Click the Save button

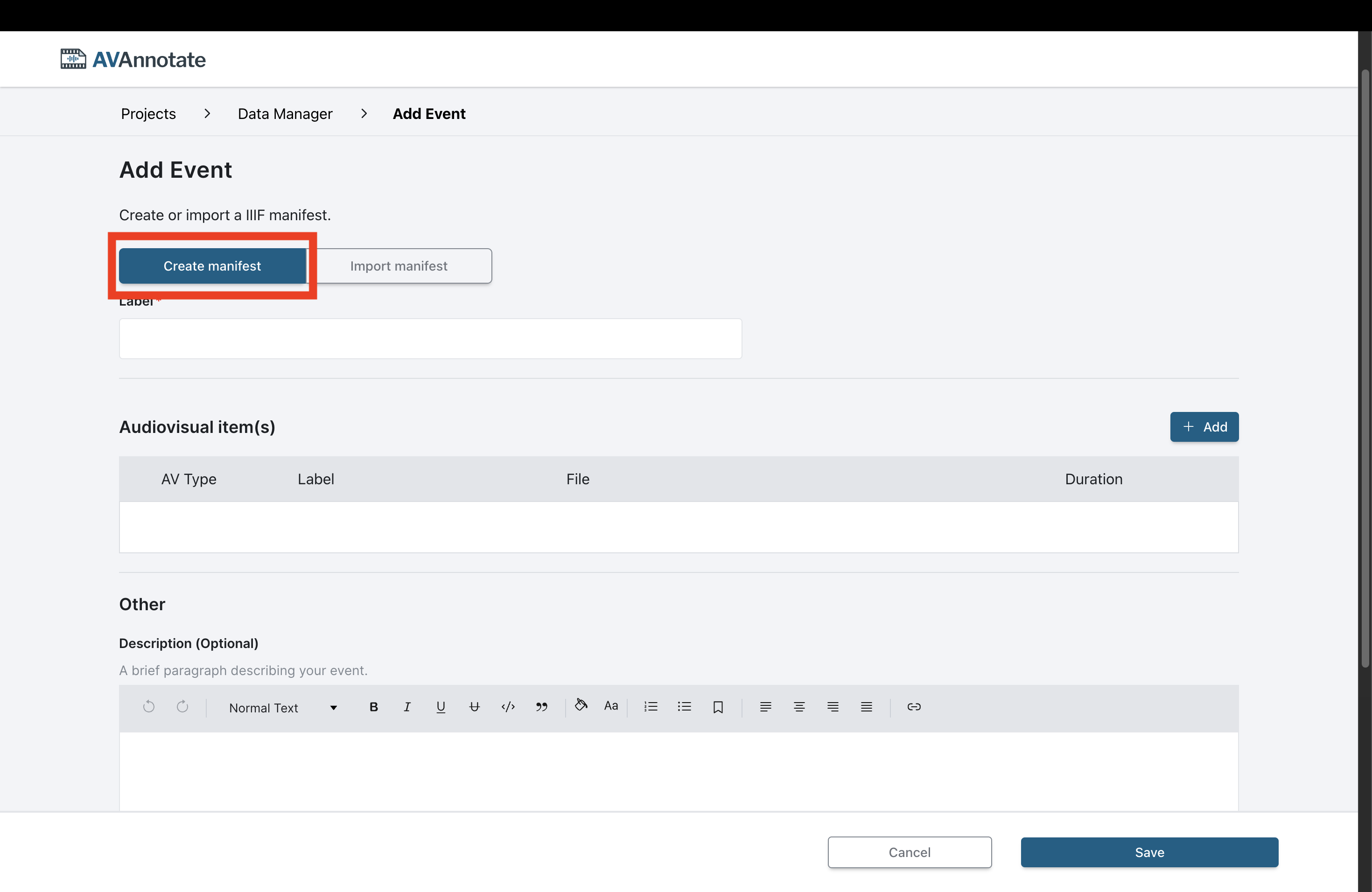[1149, 852]
